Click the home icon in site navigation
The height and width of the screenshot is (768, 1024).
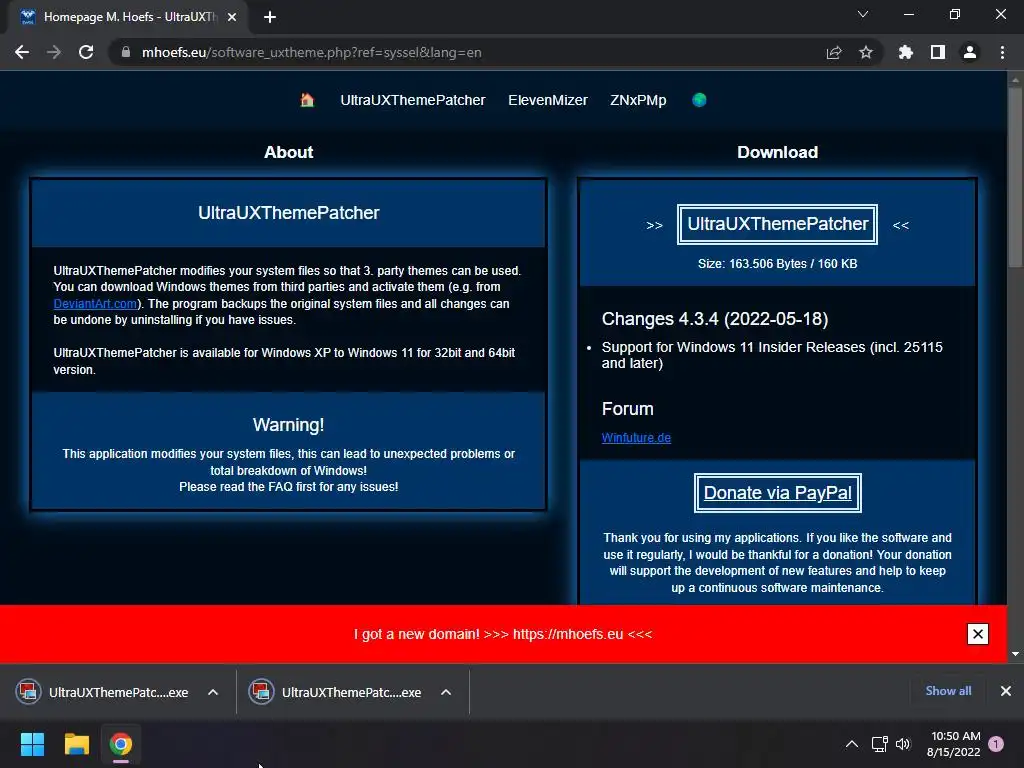click(307, 100)
